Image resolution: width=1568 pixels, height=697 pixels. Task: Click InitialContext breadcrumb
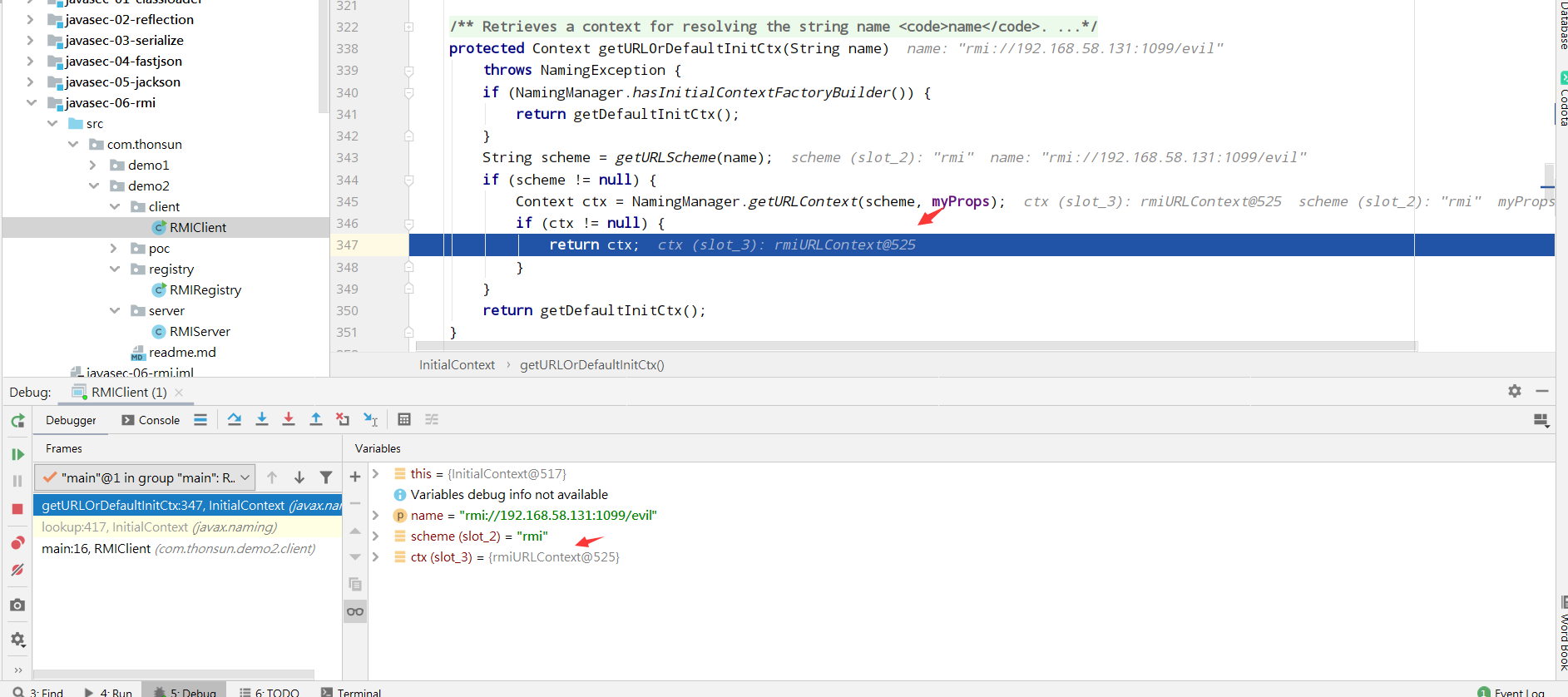click(457, 364)
